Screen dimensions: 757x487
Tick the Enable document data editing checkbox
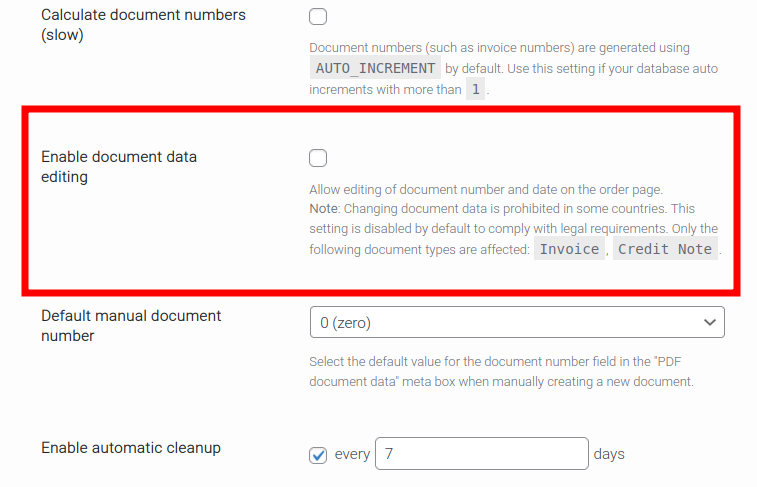(x=318, y=157)
